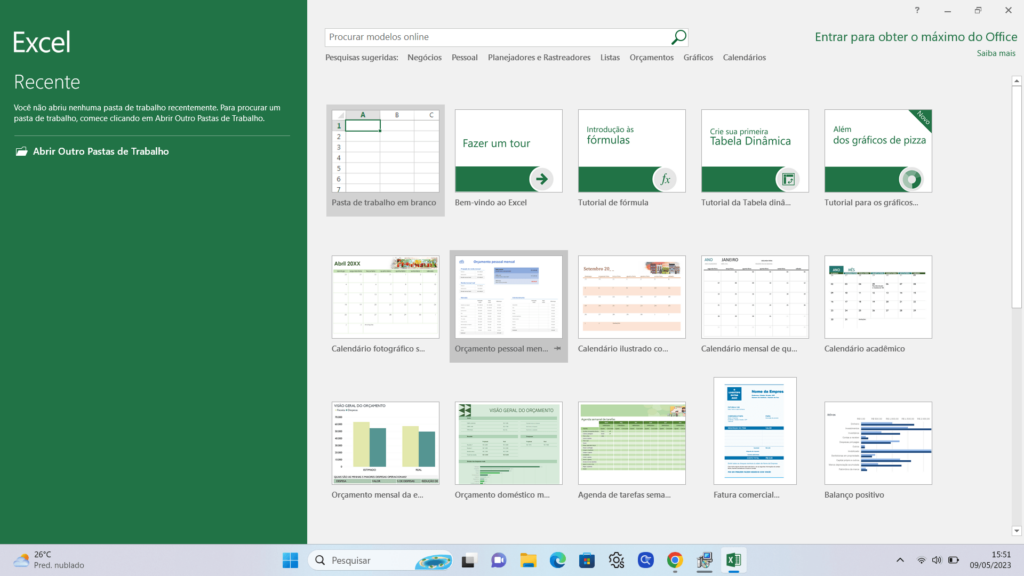Click the Procurar modelos online search field
Viewport: 1024px width, 576px height.
(498, 37)
